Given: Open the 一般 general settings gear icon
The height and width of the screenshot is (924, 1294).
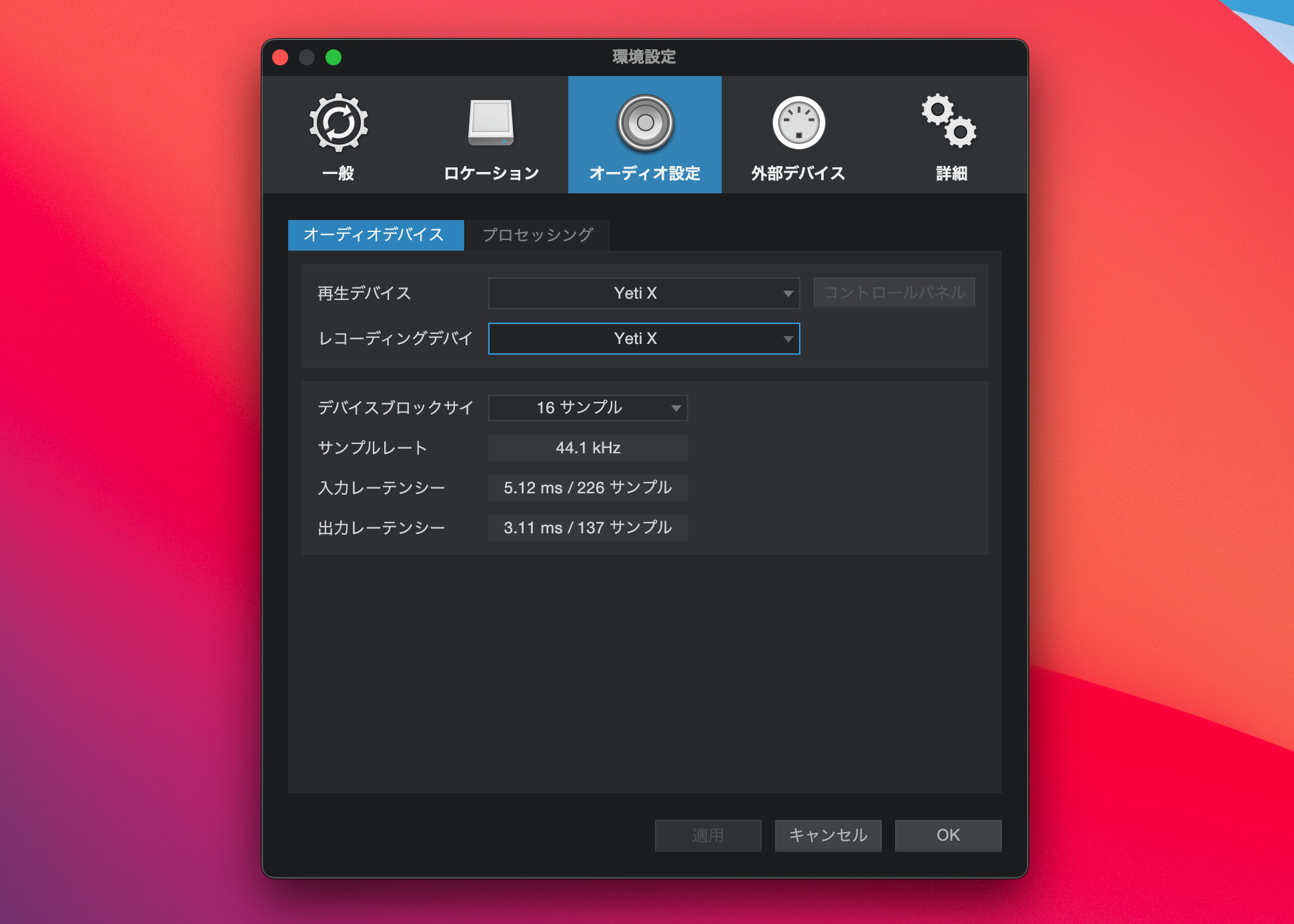Looking at the screenshot, I should pyautogui.click(x=339, y=123).
